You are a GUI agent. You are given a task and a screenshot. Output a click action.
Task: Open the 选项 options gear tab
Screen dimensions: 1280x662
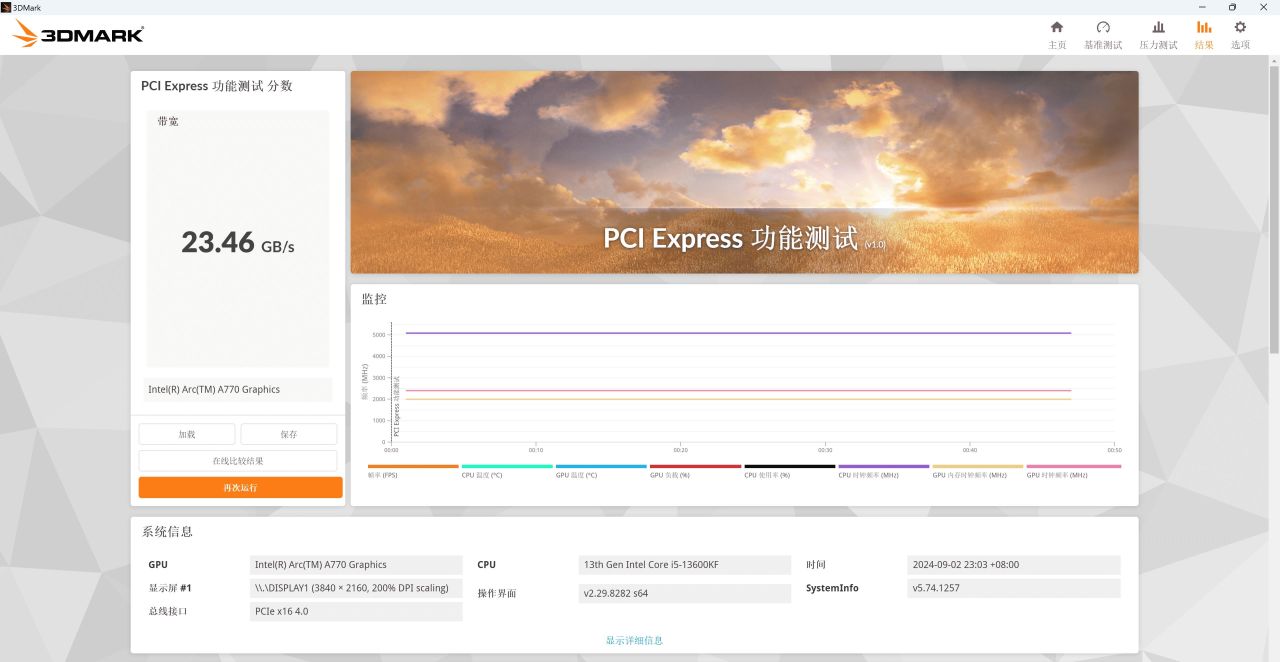[x=1240, y=35]
